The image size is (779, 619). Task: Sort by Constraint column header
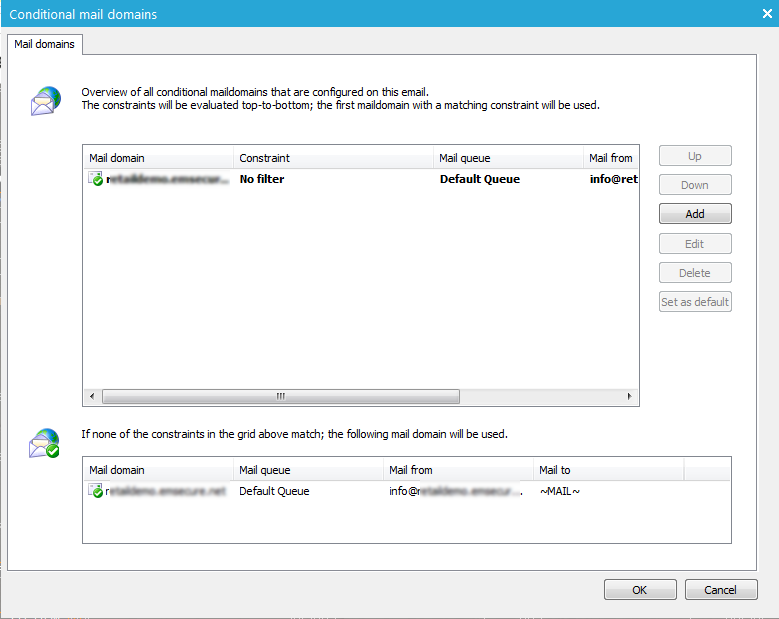coord(333,158)
